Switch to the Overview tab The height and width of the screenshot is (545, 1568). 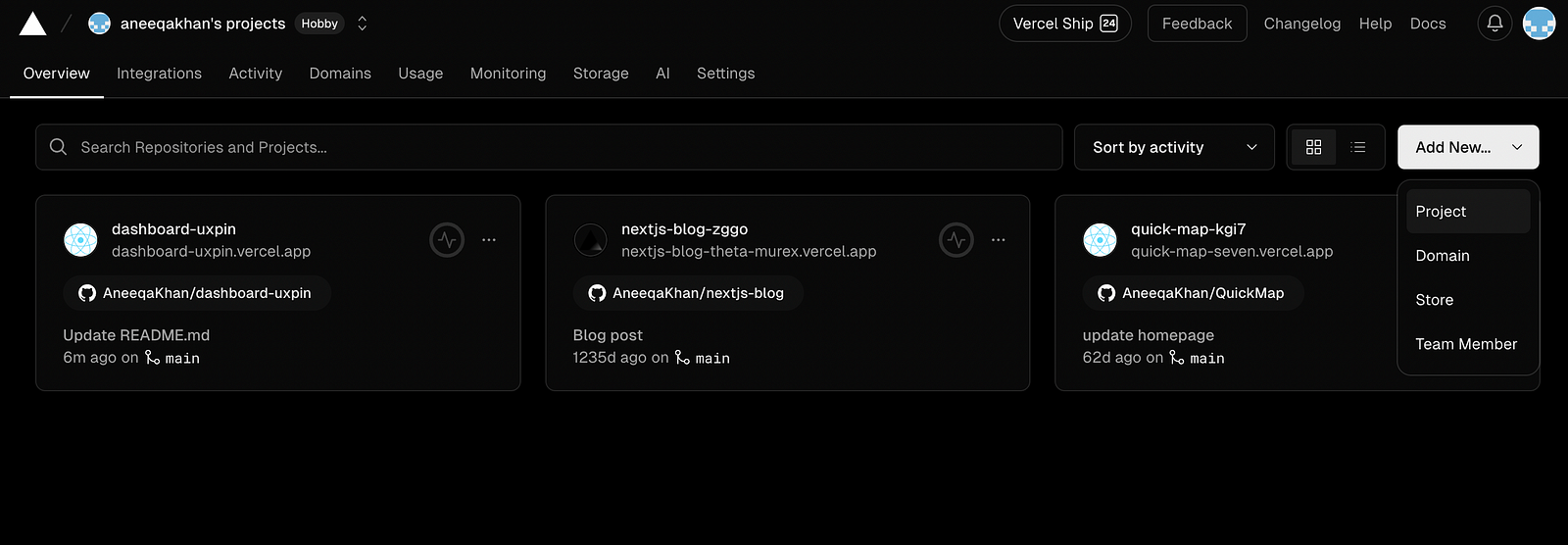coord(57,74)
